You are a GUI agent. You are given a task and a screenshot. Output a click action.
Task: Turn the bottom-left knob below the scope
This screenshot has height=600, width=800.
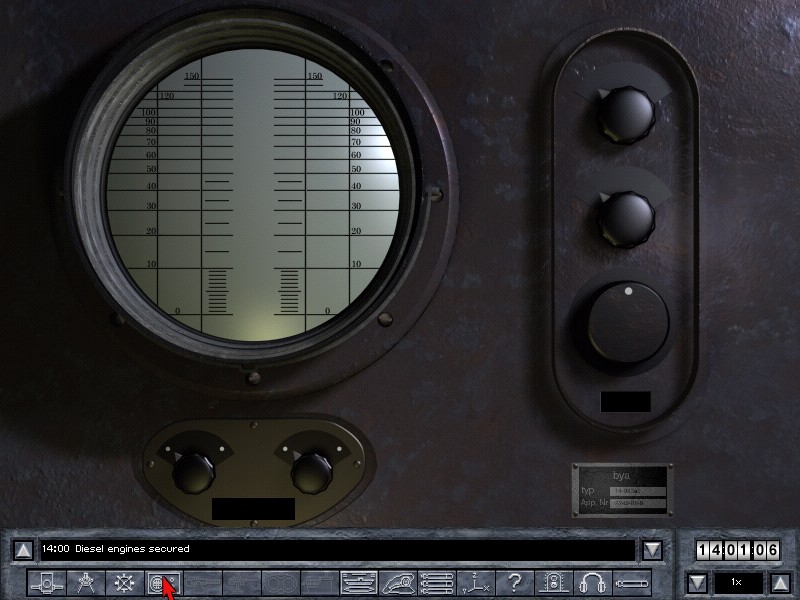(194, 468)
